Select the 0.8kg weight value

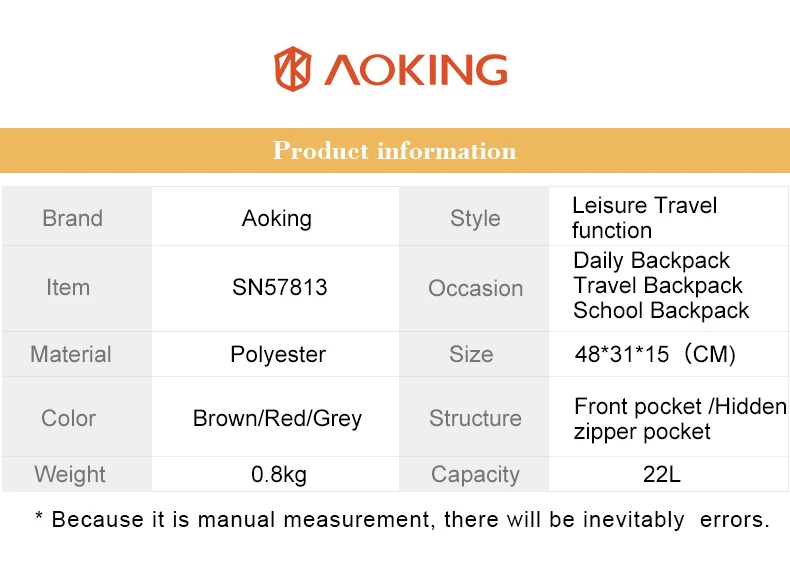(x=279, y=475)
